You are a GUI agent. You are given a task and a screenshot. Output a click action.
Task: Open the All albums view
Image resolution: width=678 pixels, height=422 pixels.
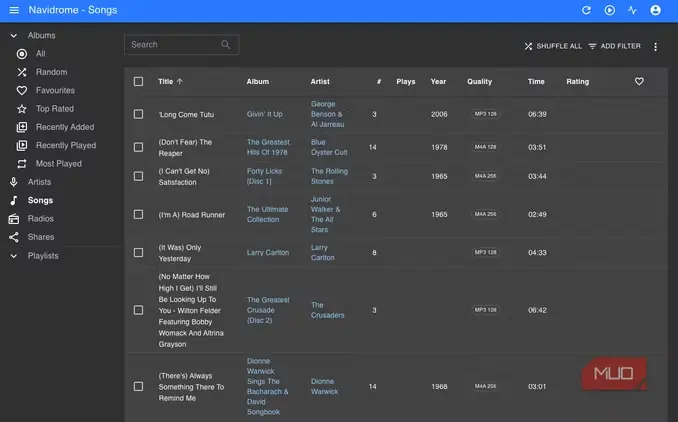click(41, 54)
